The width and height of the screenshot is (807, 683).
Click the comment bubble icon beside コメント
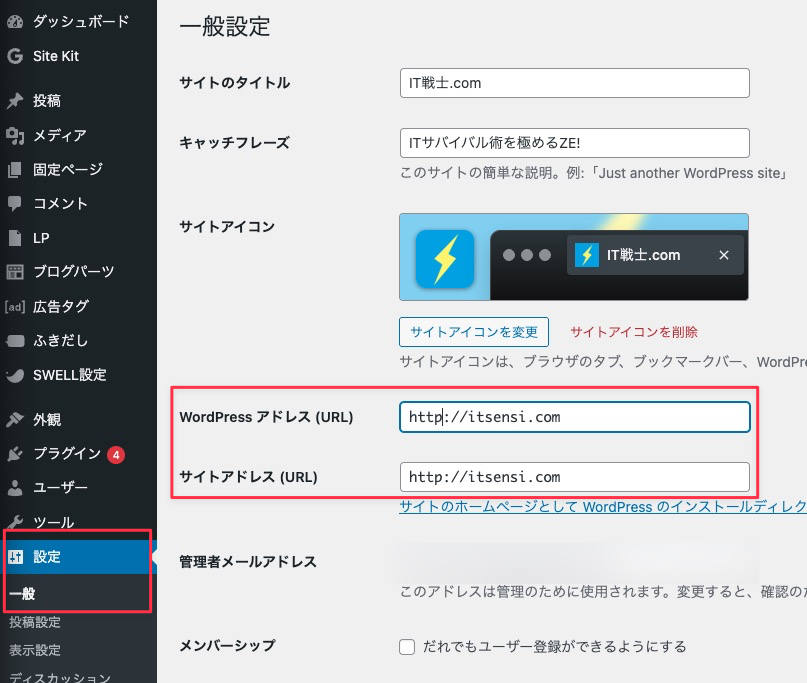[x=15, y=203]
